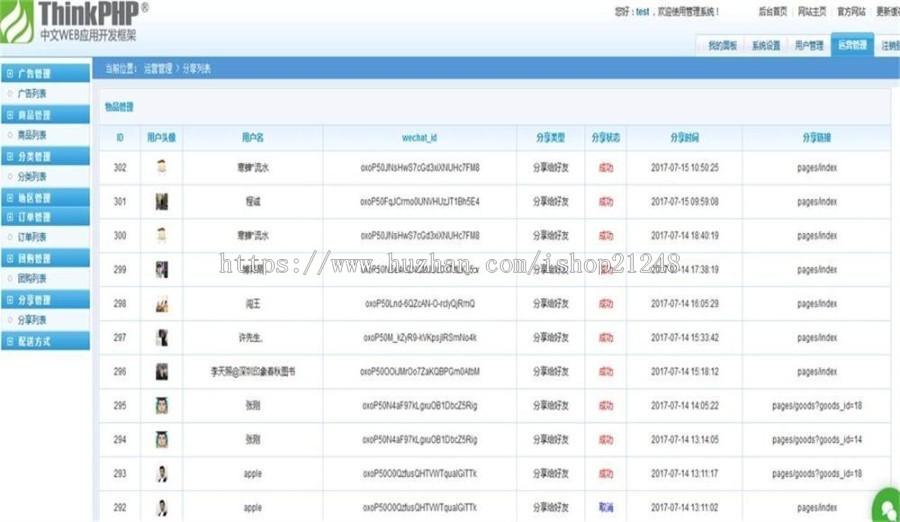Click 运营管理 in the breadcrumb
900x522 pixels.
(158, 69)
